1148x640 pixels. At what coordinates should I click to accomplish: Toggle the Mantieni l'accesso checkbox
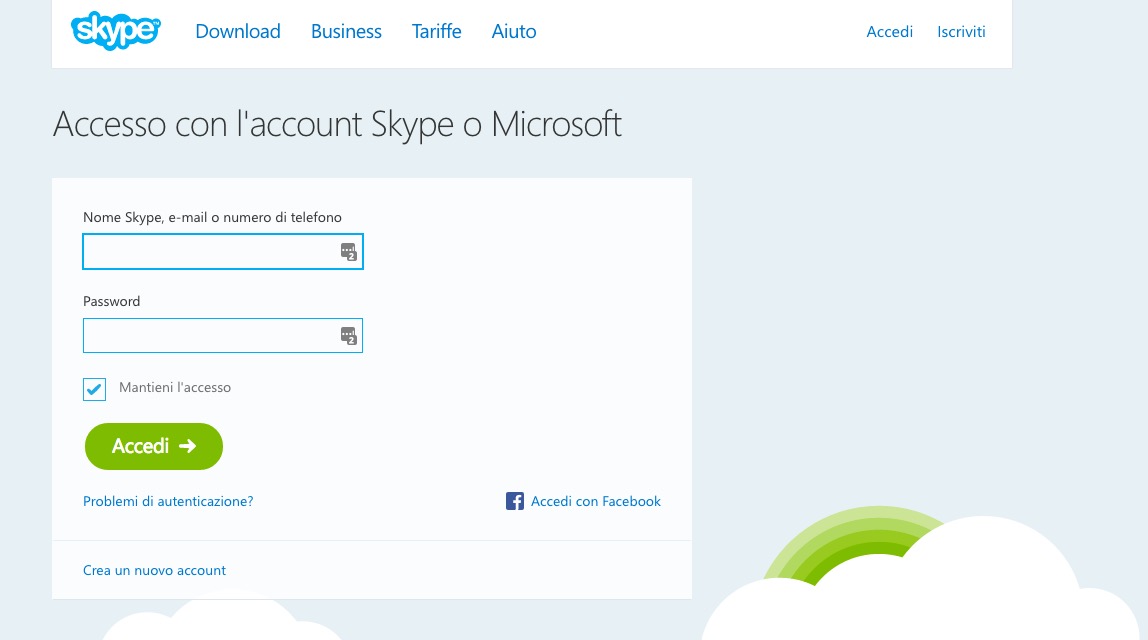coord(95,389)
